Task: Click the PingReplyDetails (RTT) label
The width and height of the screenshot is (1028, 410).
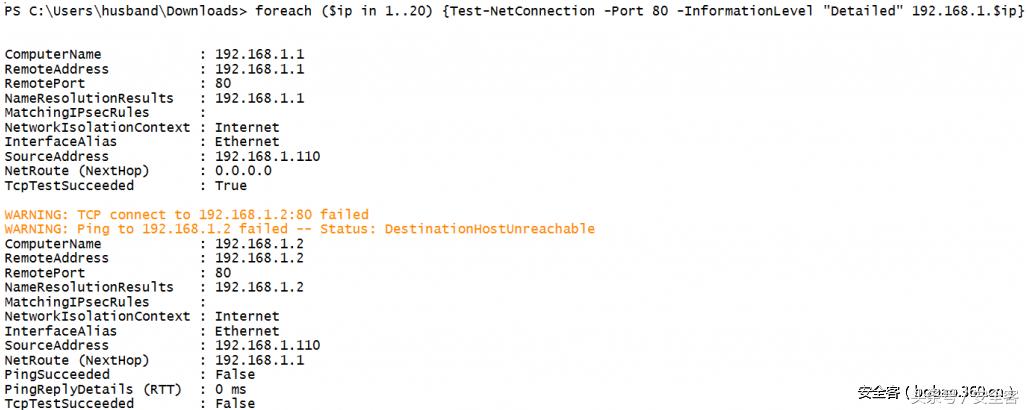Action: [75, 389]
